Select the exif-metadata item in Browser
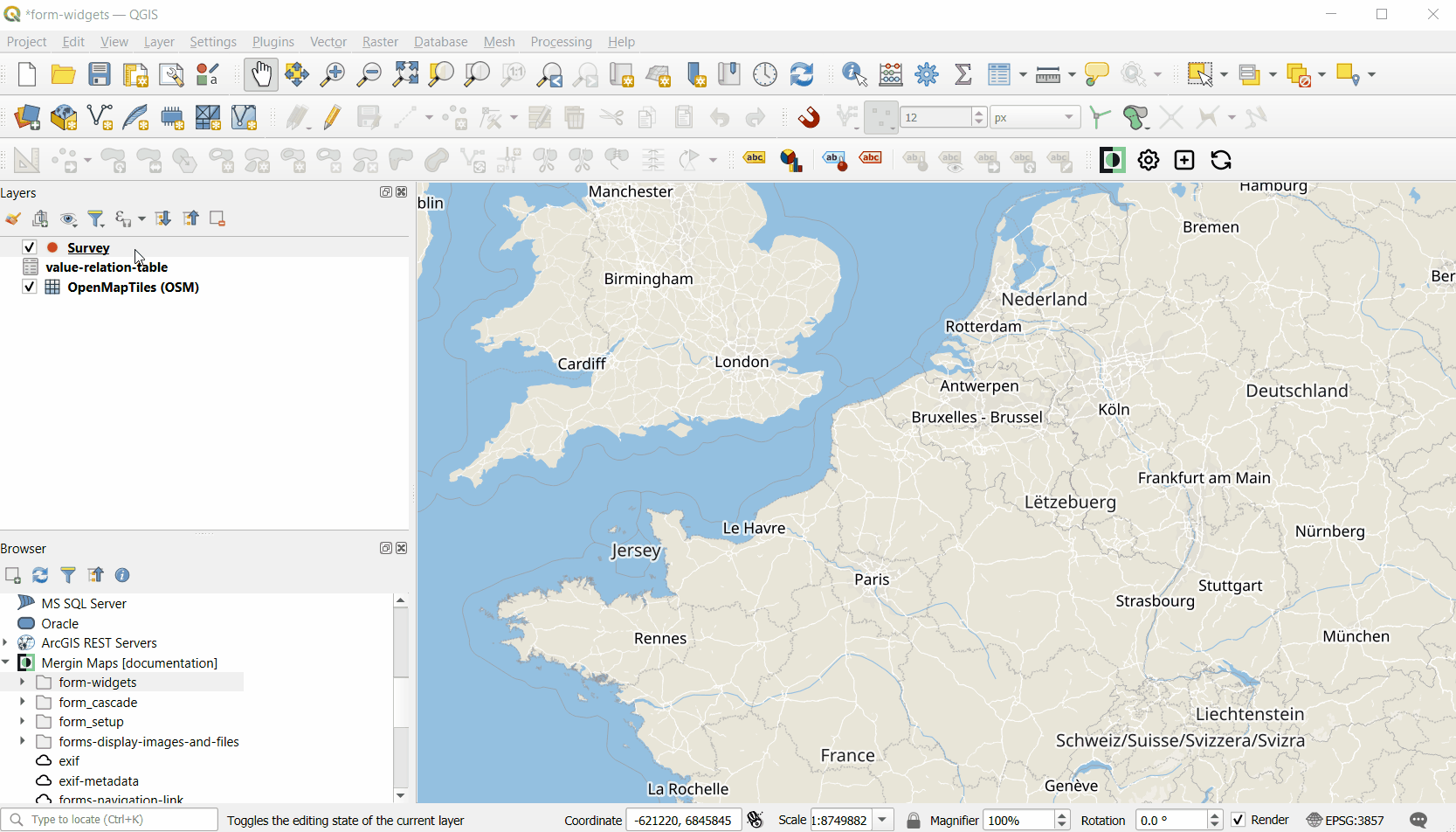The width and height of the screenshot is (1456, 832). 99,780
